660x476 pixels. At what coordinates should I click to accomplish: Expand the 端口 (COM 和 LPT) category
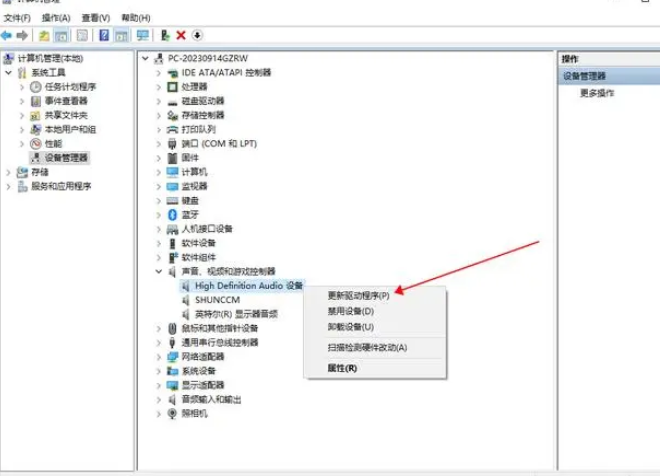[x=159, y=144]
